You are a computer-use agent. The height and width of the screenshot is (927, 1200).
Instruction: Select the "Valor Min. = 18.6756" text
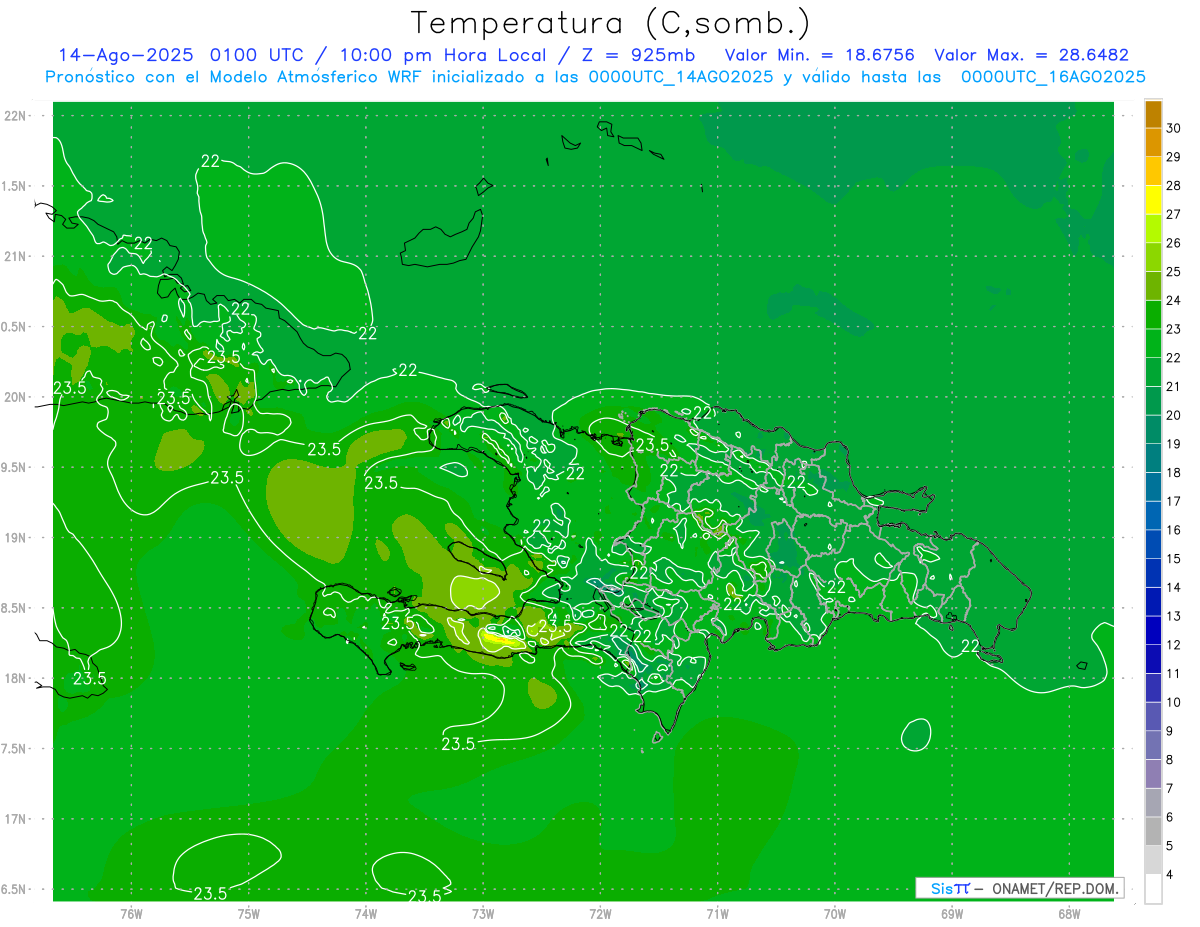[x=819, y=55]
